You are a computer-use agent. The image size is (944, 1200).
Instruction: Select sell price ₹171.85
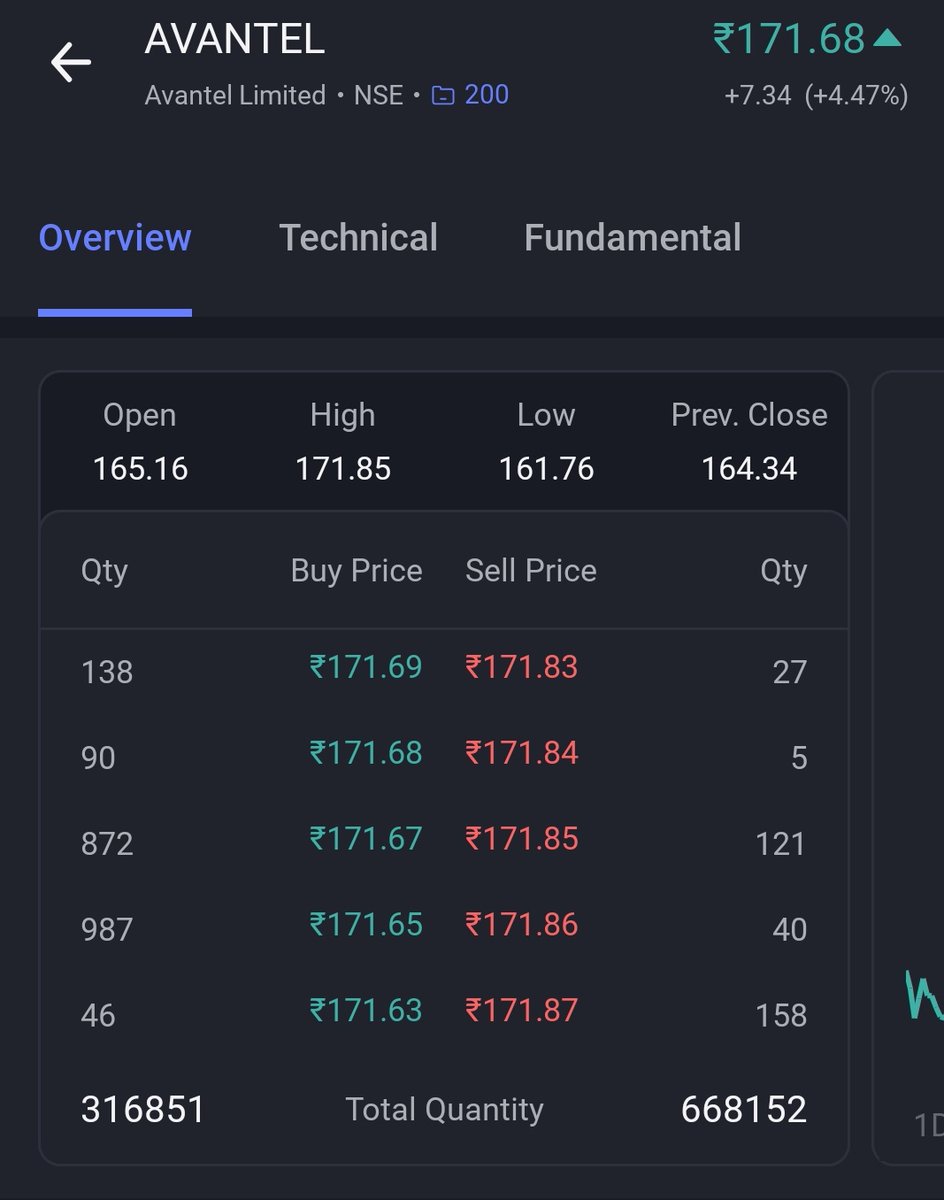[x=522, y=838]
